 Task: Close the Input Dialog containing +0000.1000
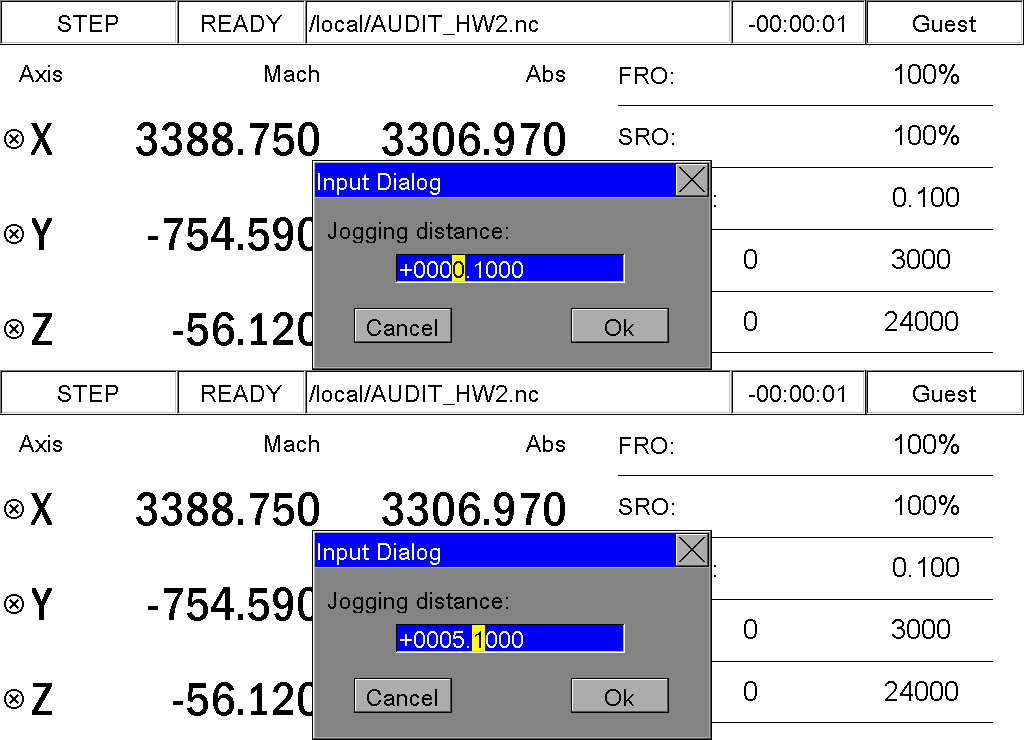[x=692, y=180]
